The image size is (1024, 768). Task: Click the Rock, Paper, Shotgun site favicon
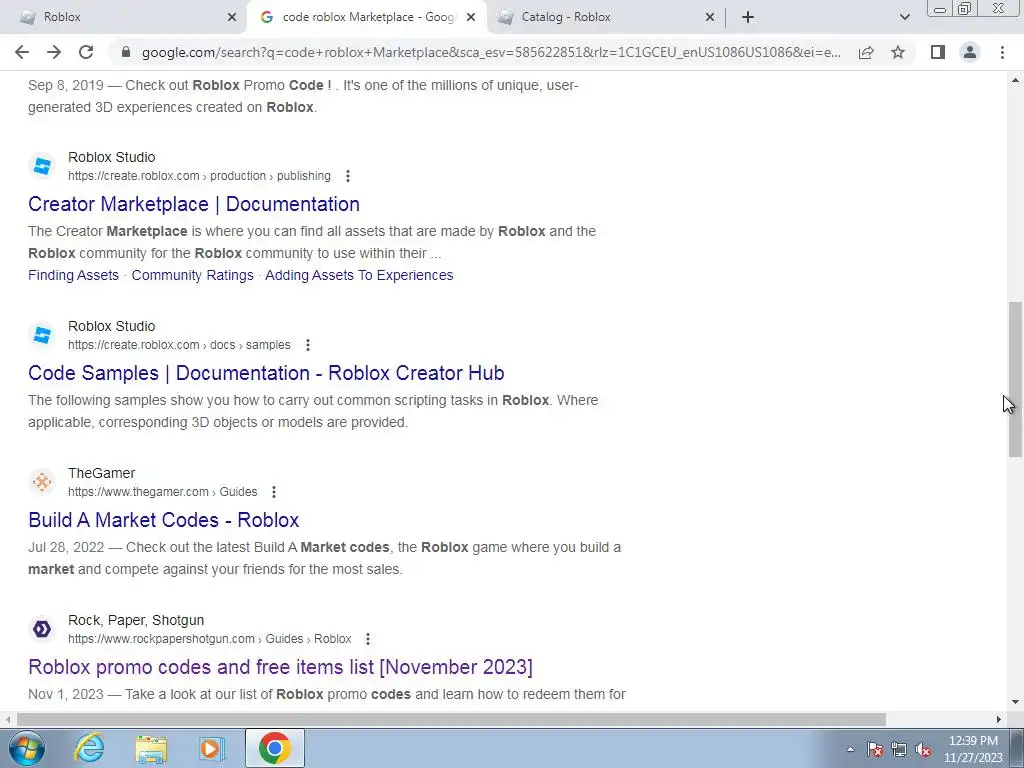pyautogui.click(x=42, y=629)
